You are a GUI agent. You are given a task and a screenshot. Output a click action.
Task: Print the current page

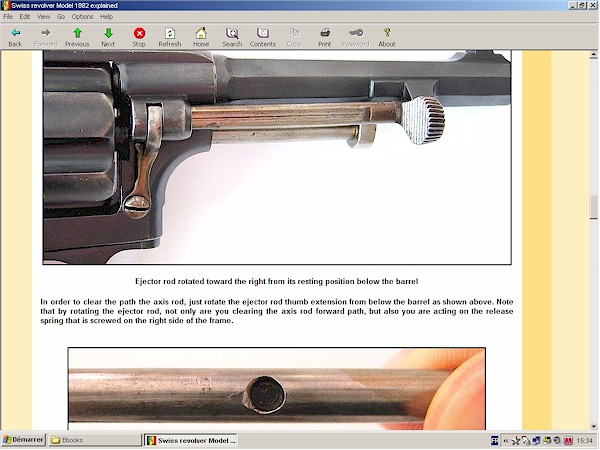pos(324,38)
